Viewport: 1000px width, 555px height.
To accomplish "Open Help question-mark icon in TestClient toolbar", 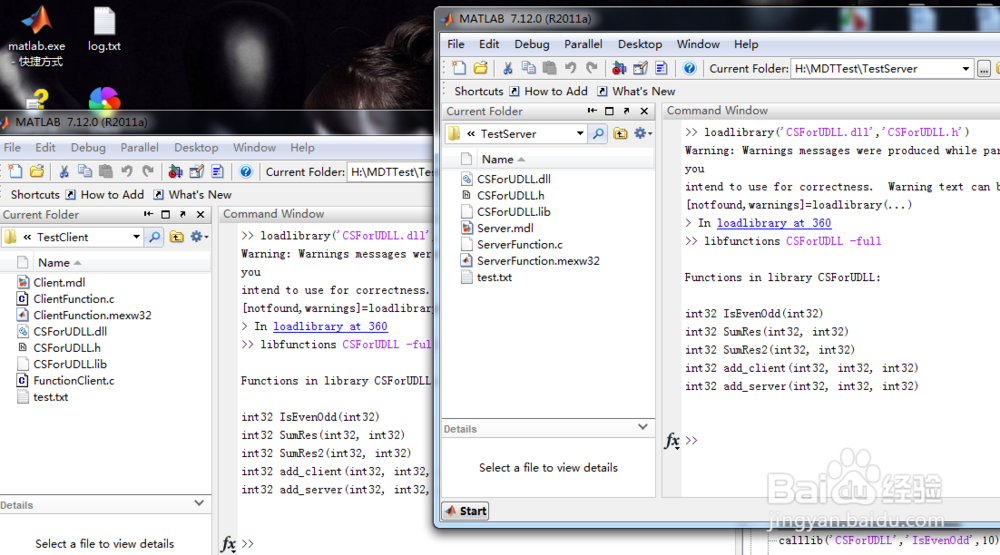I will coord(246,172).
